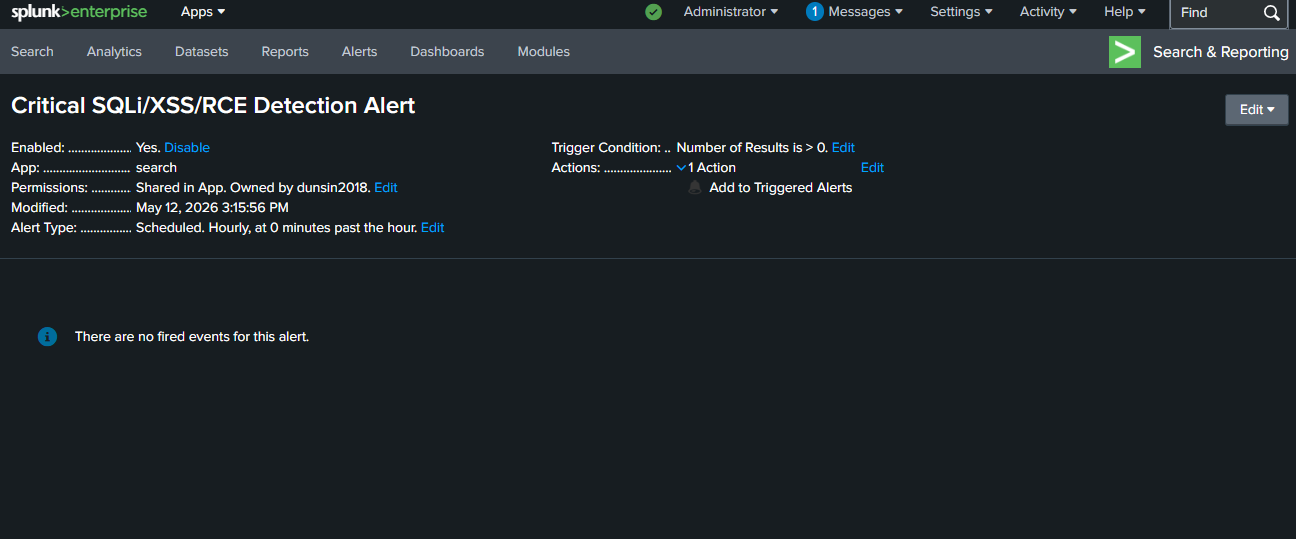Click the Disable link next to Enabled
Screen dimensions: 1296x539
coord(187,148)
